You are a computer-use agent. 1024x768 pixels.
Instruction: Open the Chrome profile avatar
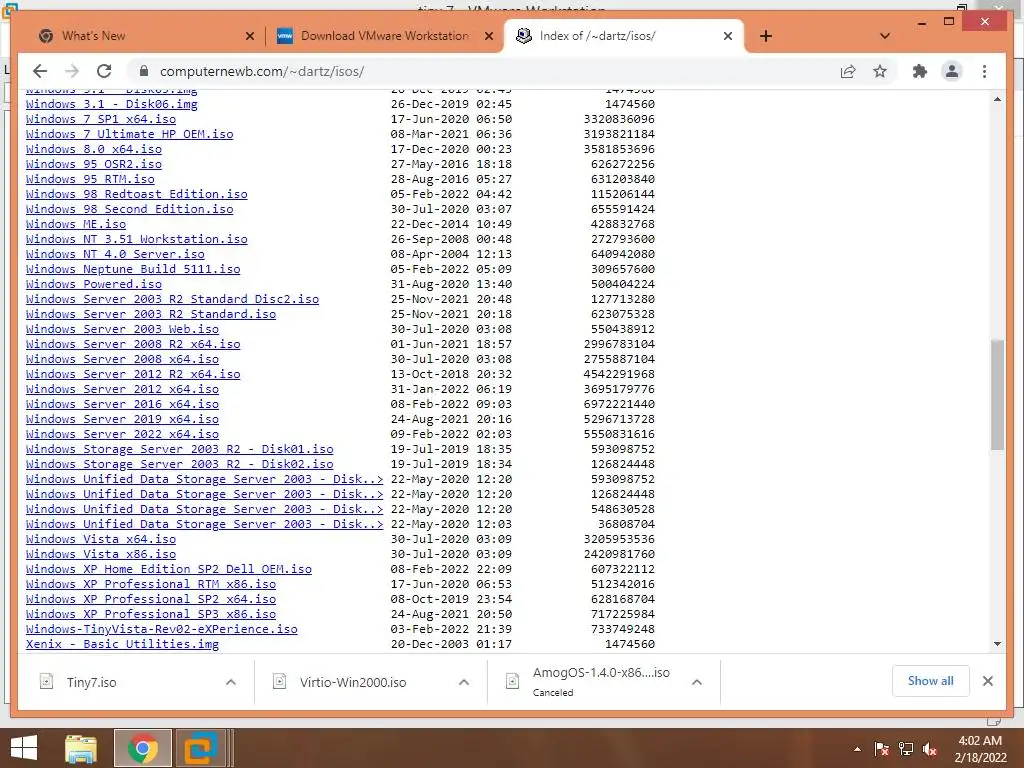click(952, 71)
